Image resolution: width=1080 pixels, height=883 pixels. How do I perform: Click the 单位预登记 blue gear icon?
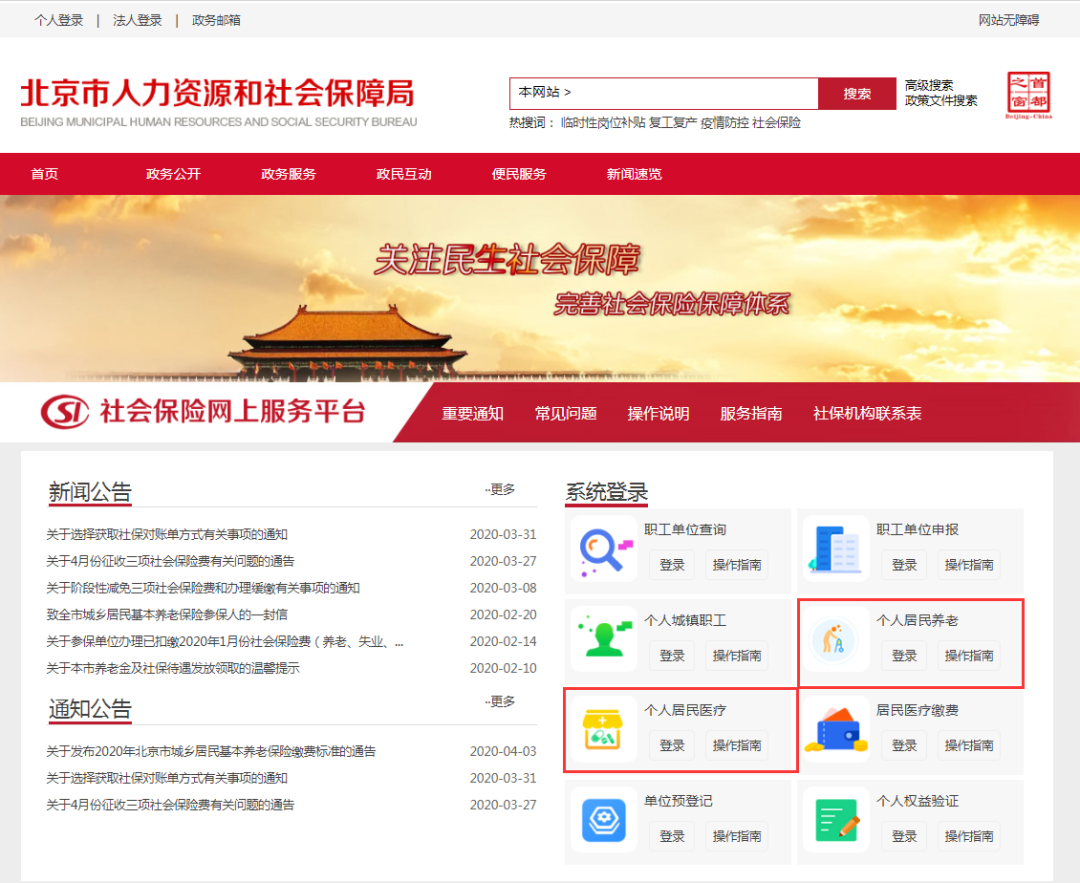point(604,820)
